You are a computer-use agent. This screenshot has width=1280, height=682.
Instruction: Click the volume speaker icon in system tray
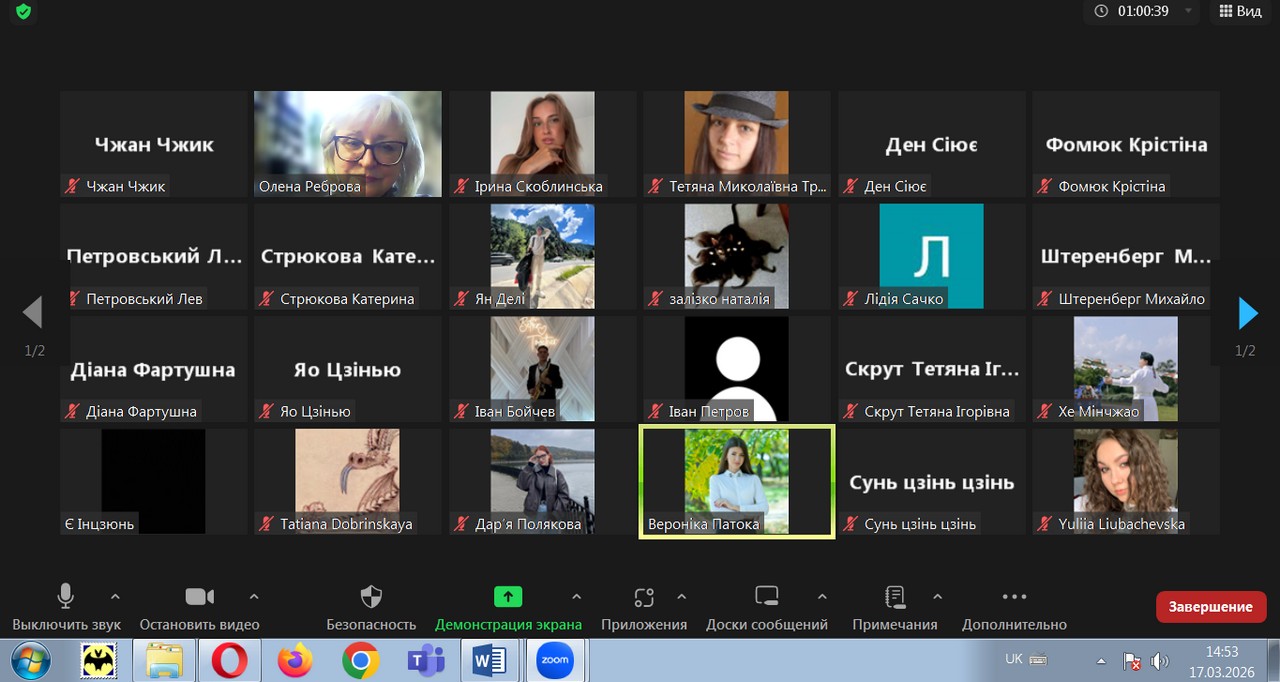pyautogui.click(x=1160, y=661)
